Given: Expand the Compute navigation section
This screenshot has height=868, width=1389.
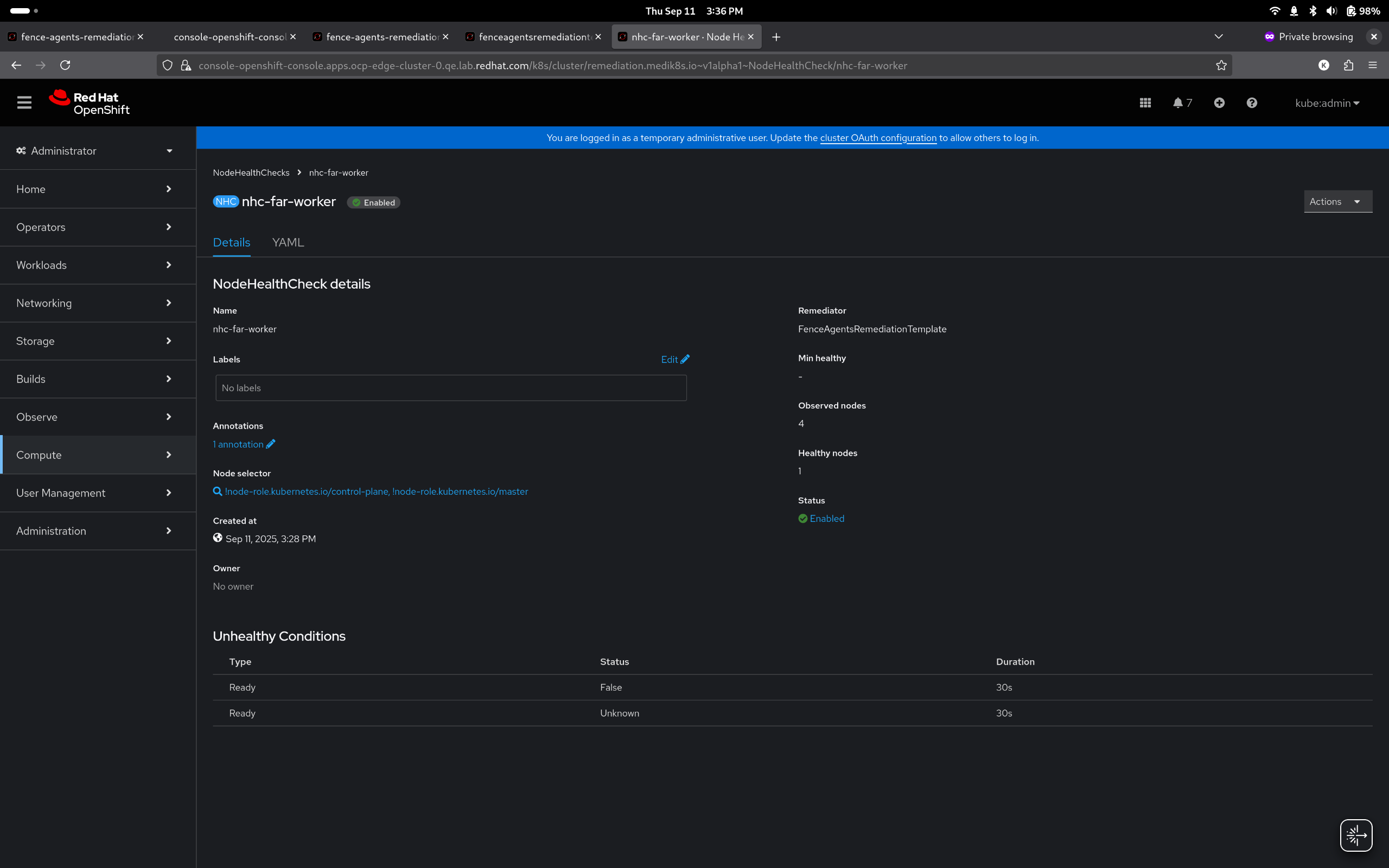Looking at the screenshot, I should coord(95,455).
